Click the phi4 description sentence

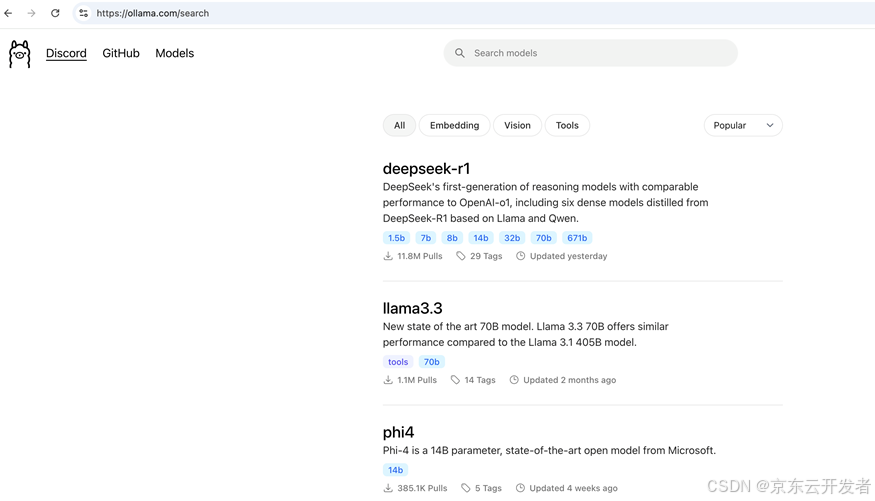coord(549,450)
